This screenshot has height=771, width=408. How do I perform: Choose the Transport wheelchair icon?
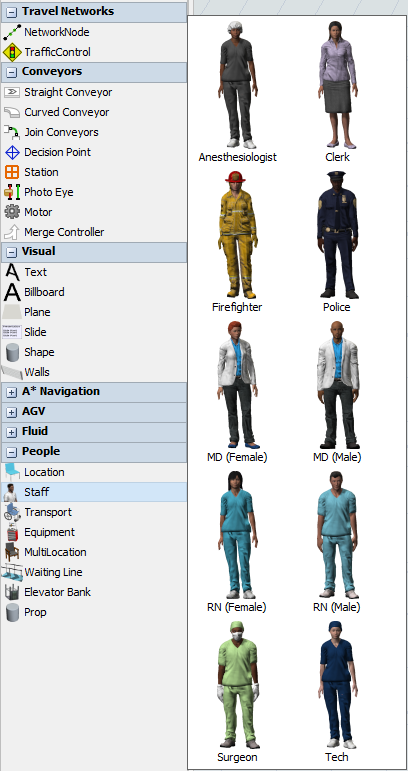click(x=12, y=512)
